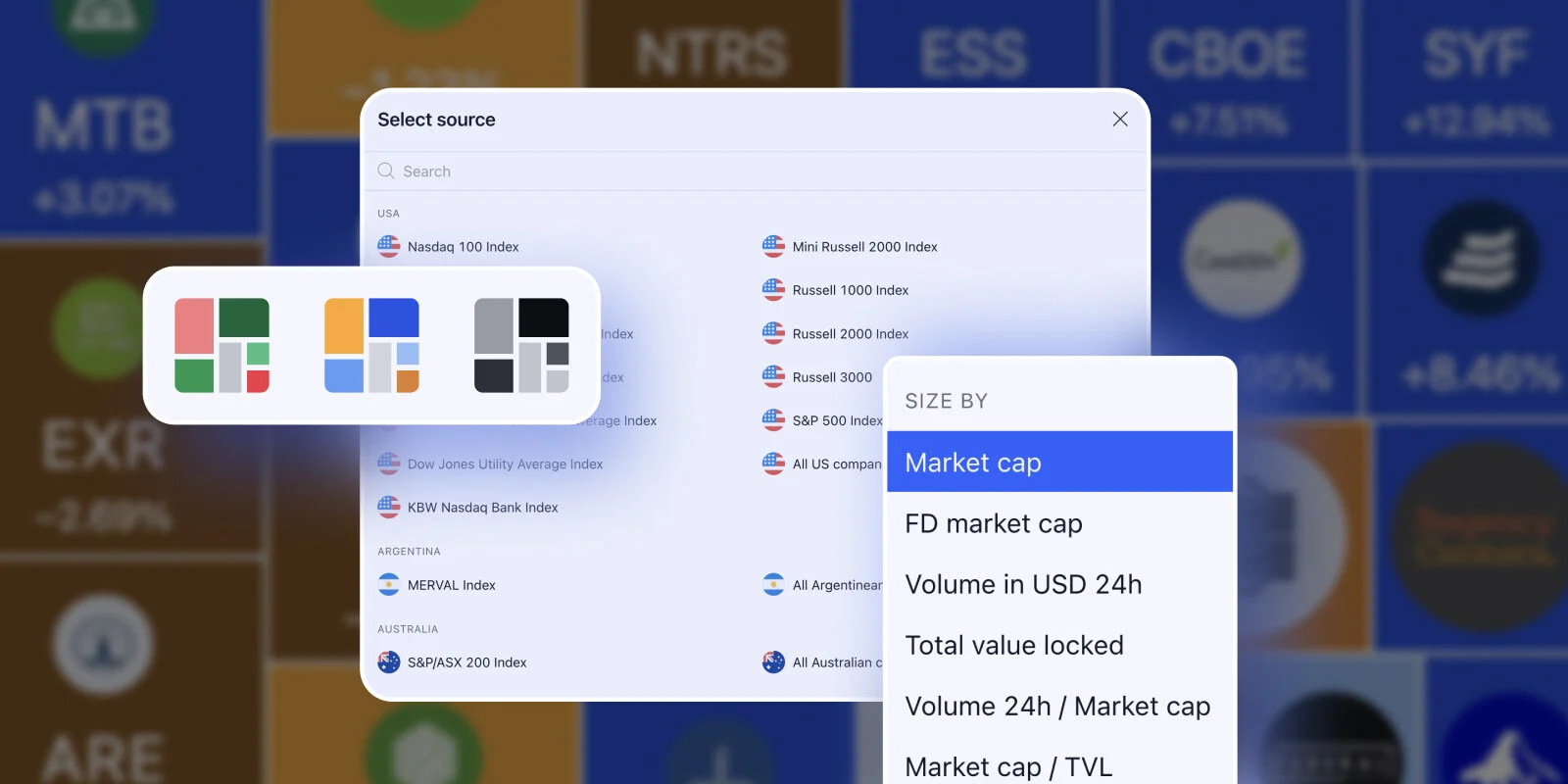Select Russell 3000 entry
Viewport: 1568px width, 784px height.
[x=832, y=377]
